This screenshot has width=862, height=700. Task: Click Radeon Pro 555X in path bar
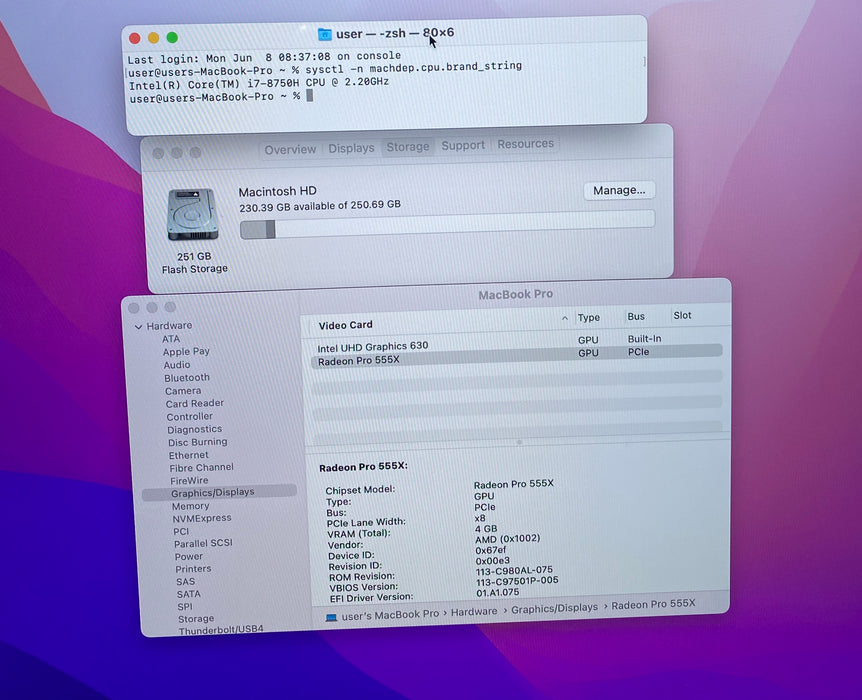[653, 604]
